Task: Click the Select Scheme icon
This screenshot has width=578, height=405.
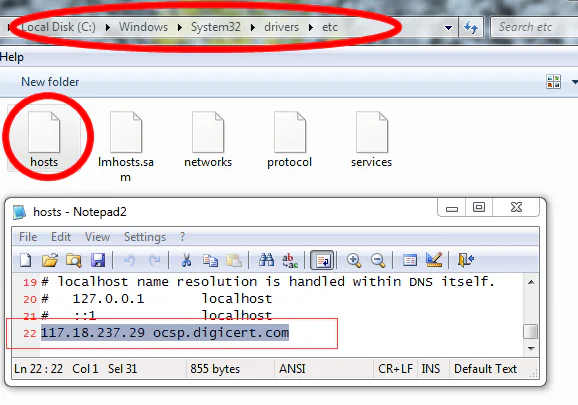Action: click(x=410, y=260)
